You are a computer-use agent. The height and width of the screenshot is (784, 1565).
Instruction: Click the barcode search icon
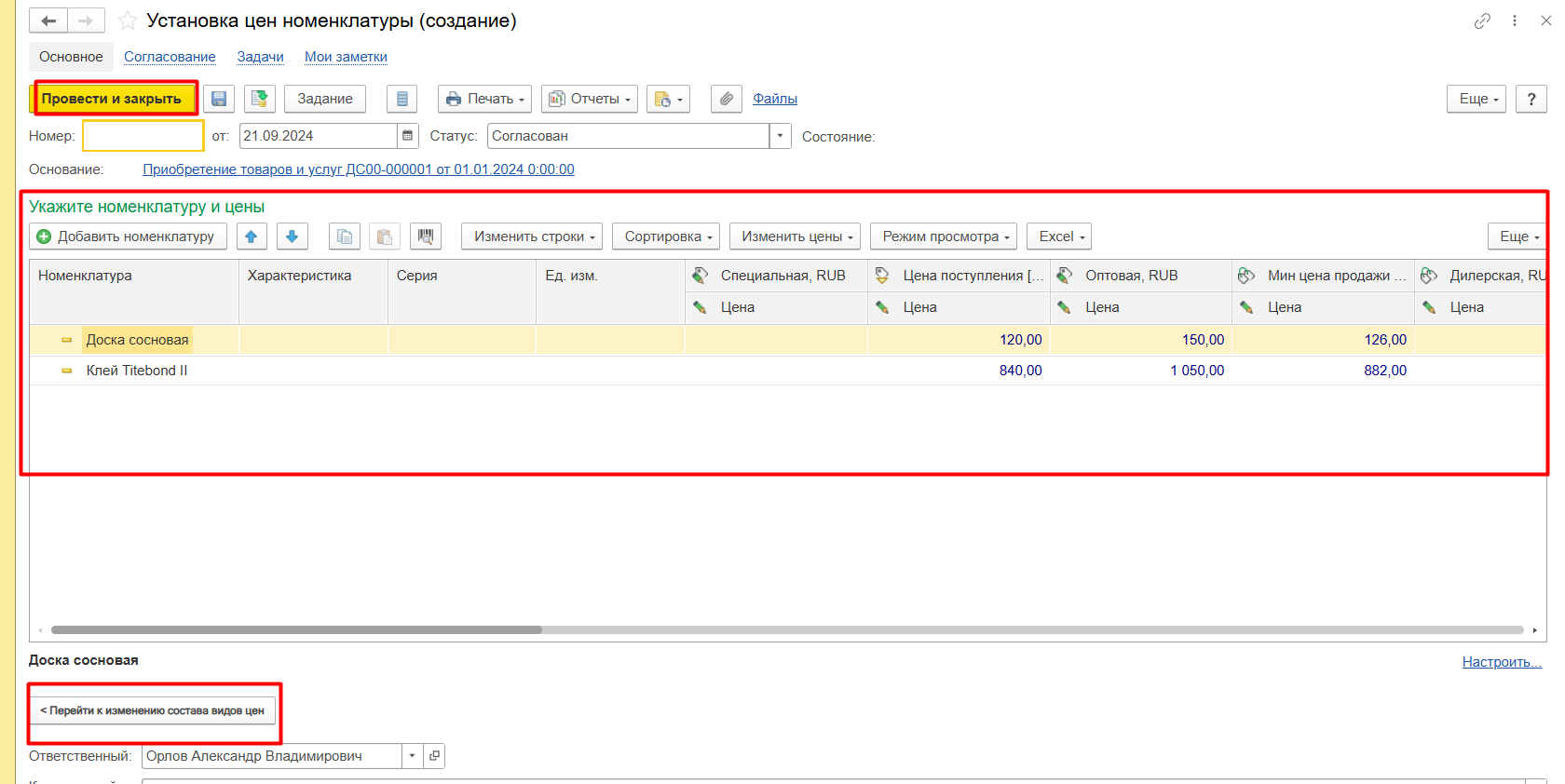426,237
